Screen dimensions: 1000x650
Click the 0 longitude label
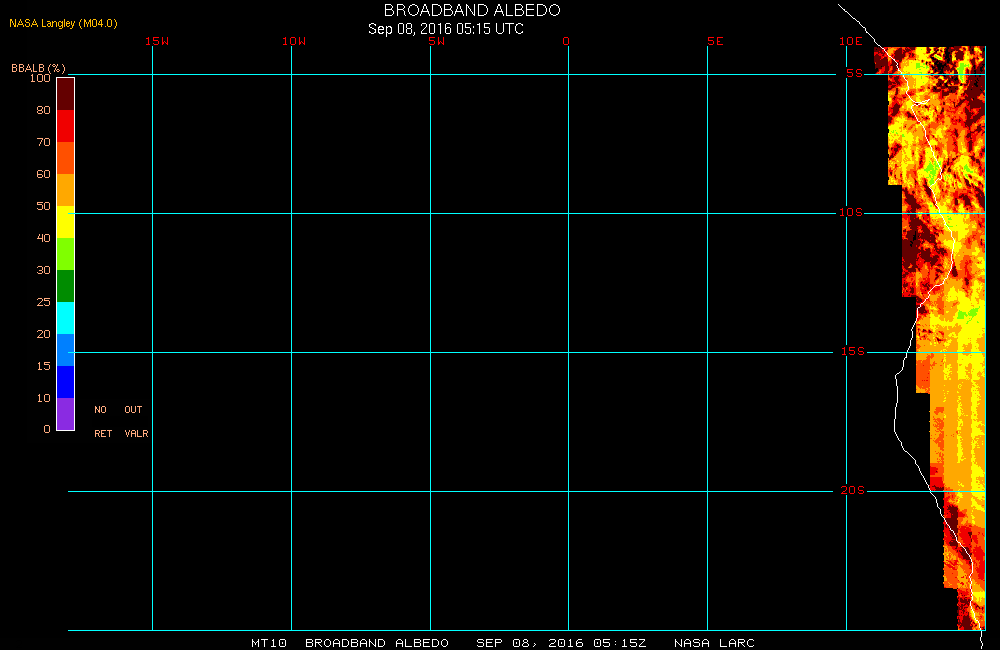coord(566,41)
